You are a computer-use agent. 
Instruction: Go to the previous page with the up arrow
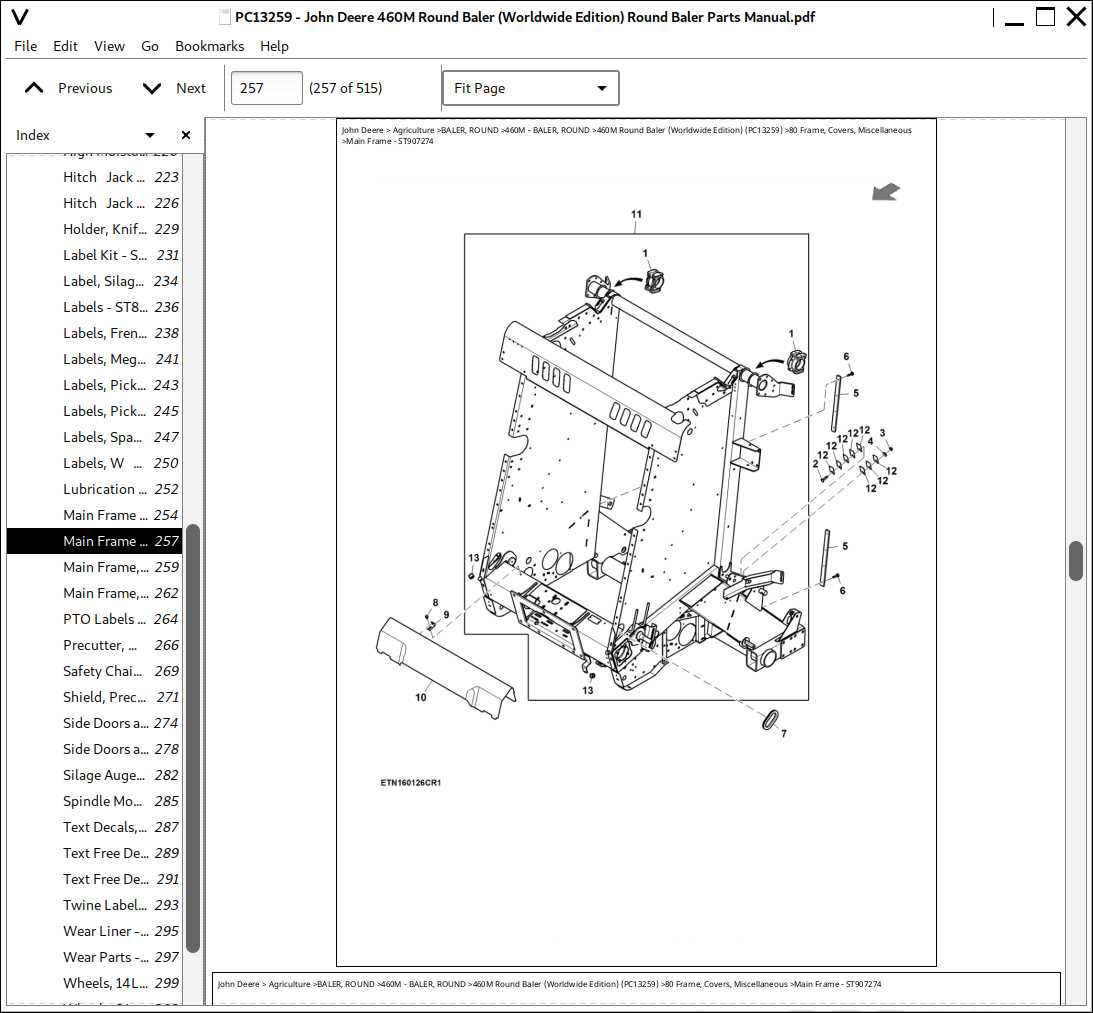point(33,88)
